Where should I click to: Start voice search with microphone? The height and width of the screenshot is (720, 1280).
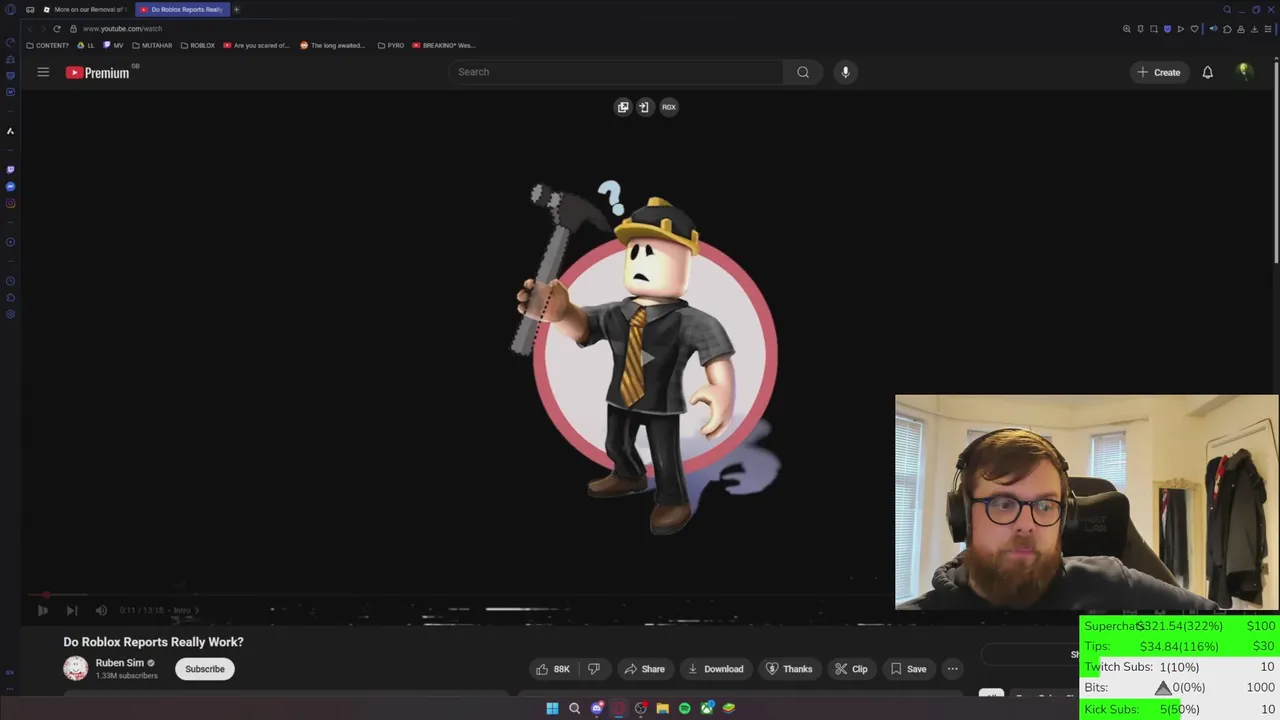[845, 72]
